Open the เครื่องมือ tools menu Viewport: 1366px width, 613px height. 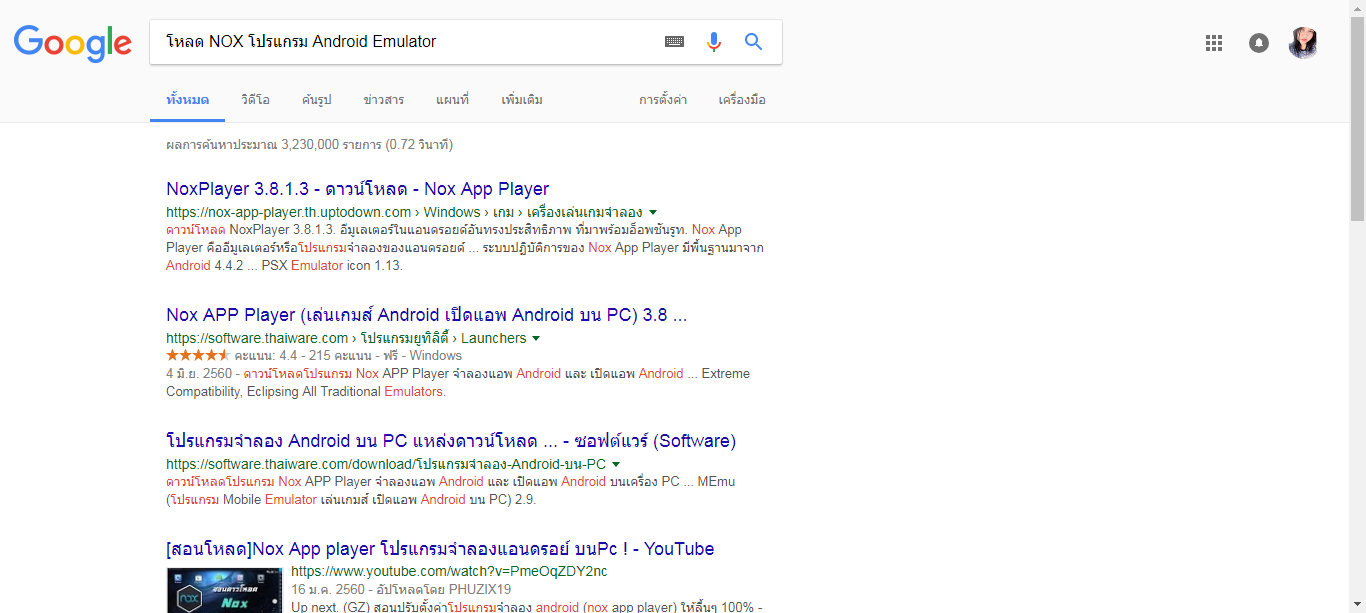[742, 100]
